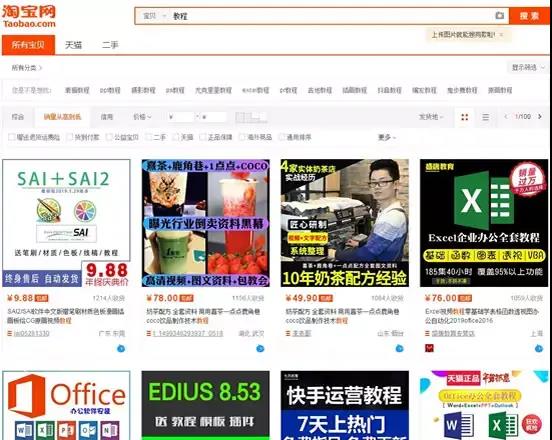Click Tmall badge icon under ¥76.00 item
This screenshot has height=440, width=552.
coord(429,348)
